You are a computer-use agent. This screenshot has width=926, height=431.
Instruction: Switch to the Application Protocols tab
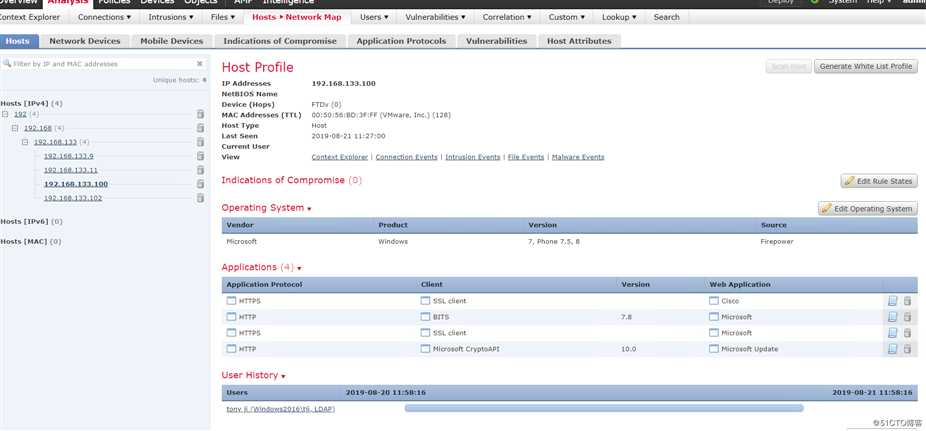click(x=402, y=41)
